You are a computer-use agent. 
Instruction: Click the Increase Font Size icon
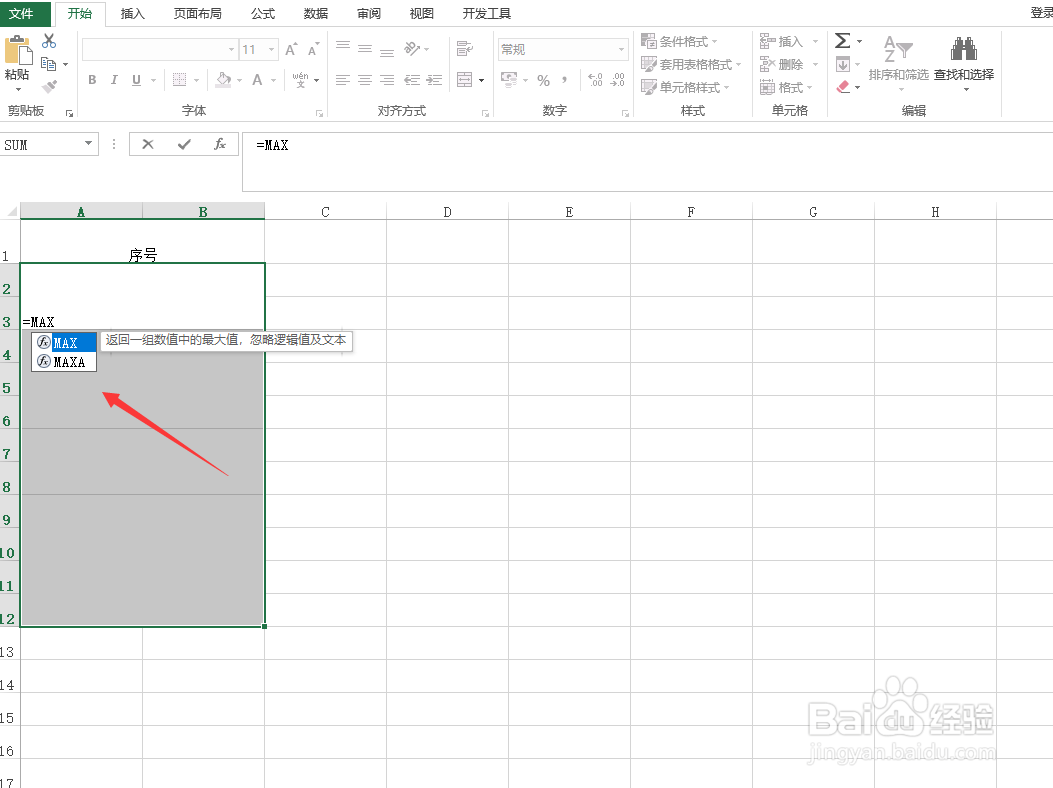click(x=291, y=49)
